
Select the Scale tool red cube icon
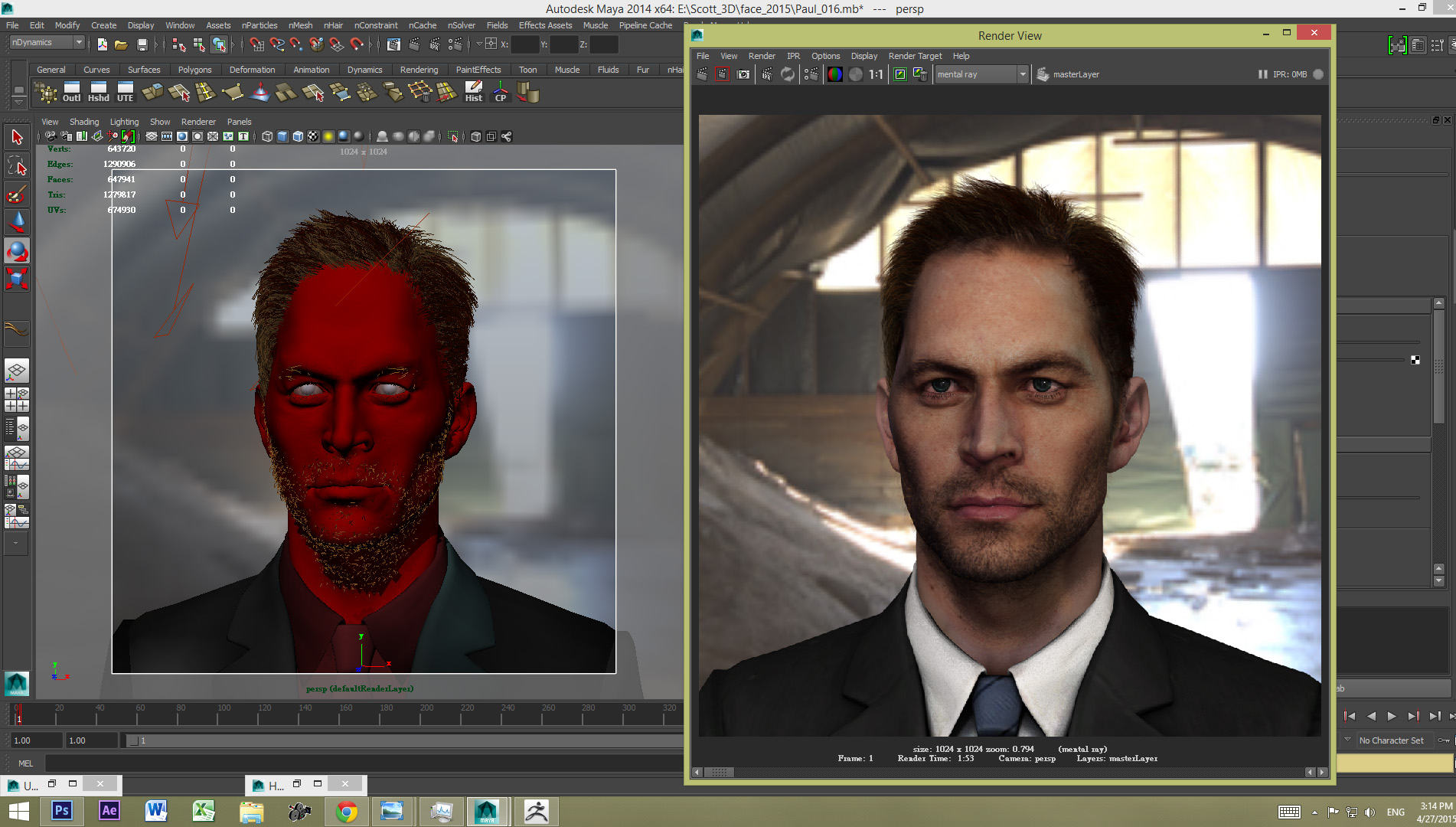(17, 279)
